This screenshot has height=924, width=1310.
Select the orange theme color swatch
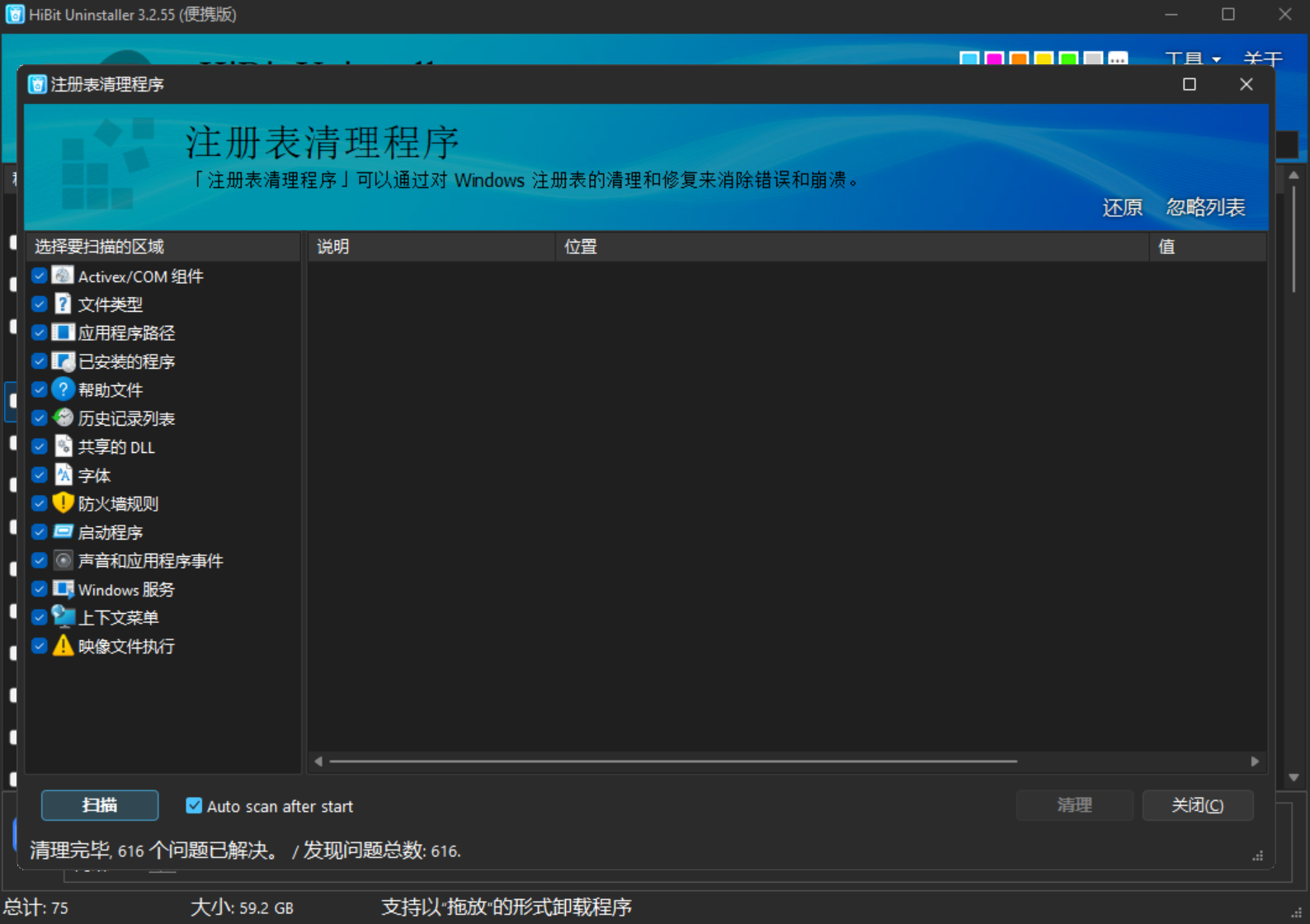click(1020, 59)
